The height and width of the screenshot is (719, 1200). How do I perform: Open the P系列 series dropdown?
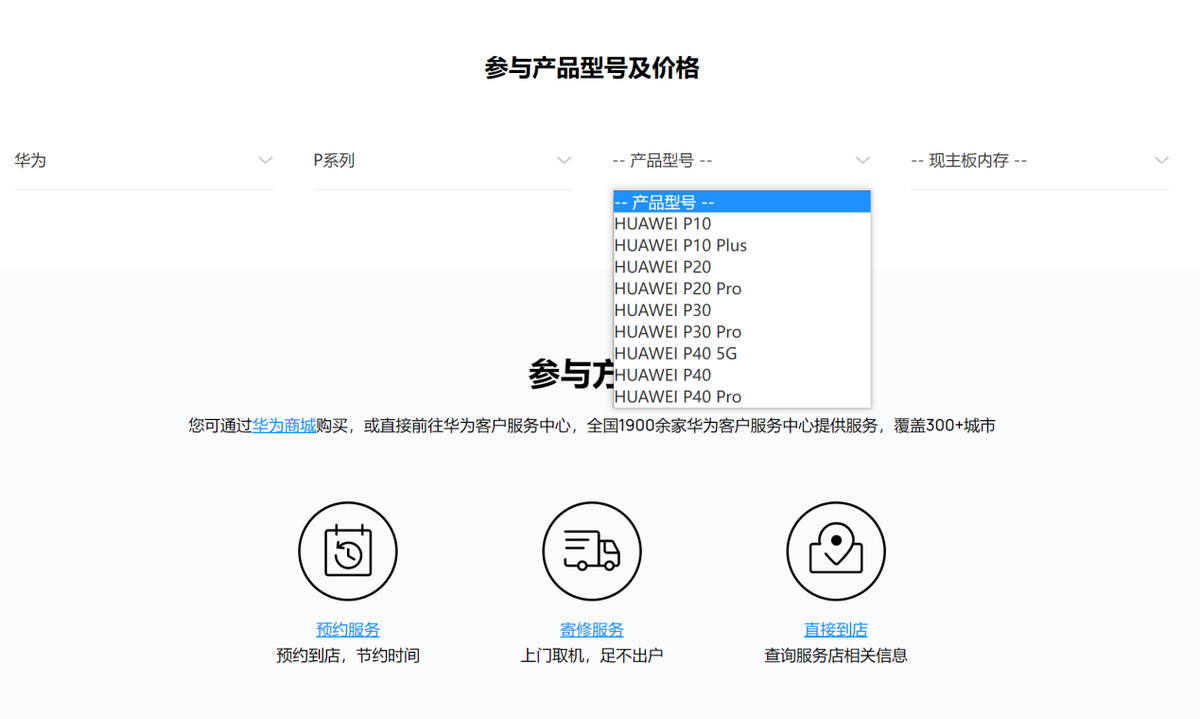[443, 160]
